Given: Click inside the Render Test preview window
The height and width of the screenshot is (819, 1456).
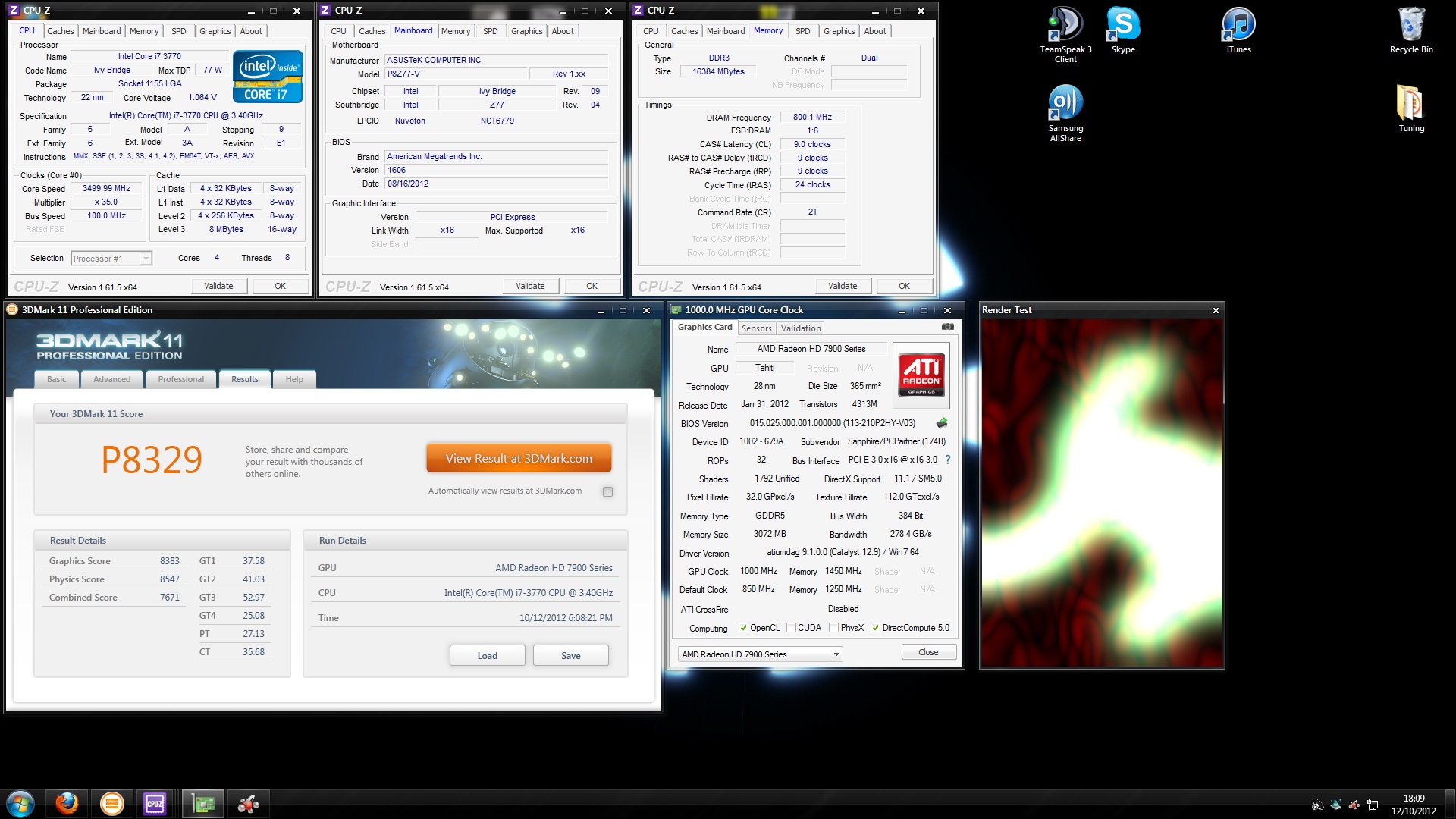Looking at the screenshot, I should [x=1102, y=493].
